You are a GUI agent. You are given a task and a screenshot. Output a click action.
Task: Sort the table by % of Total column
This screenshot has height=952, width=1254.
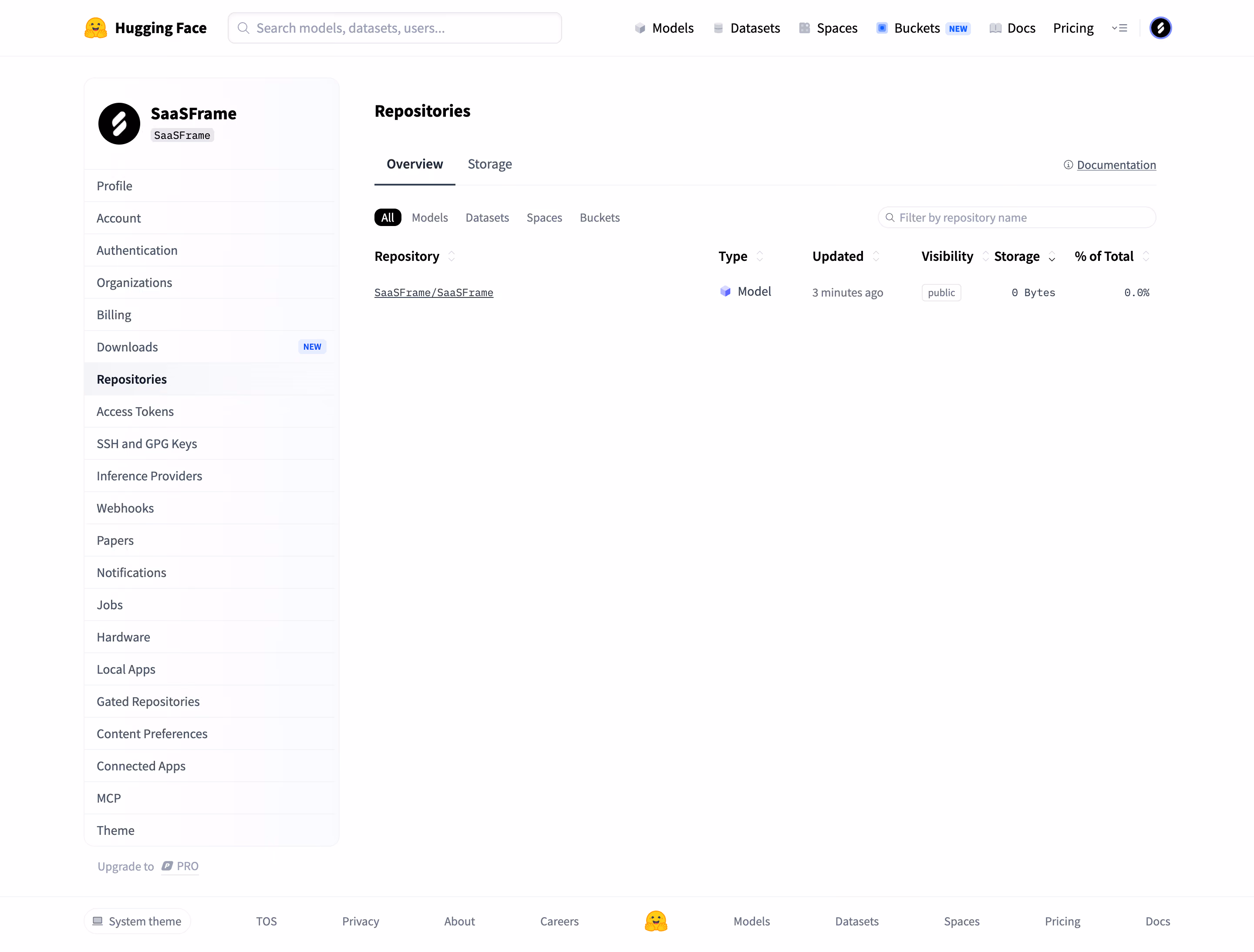[x=1146, y=256]
